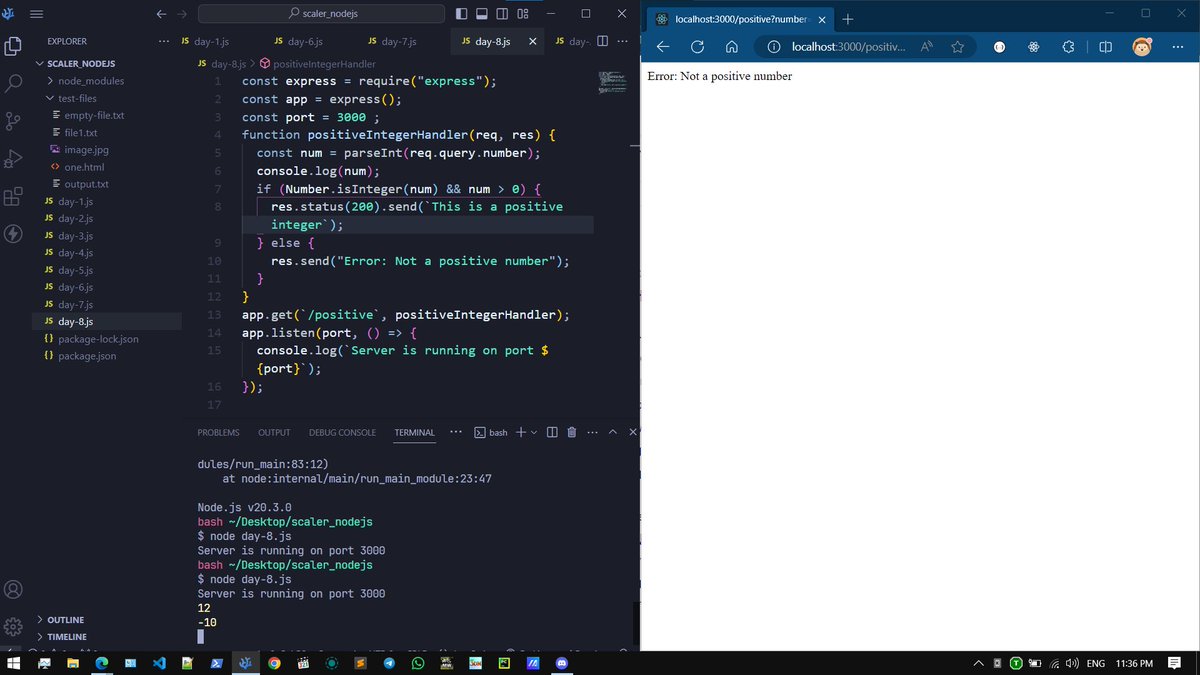Refresh the localhost page in Edge
The image size is (1200, 675).
point(698,47)
